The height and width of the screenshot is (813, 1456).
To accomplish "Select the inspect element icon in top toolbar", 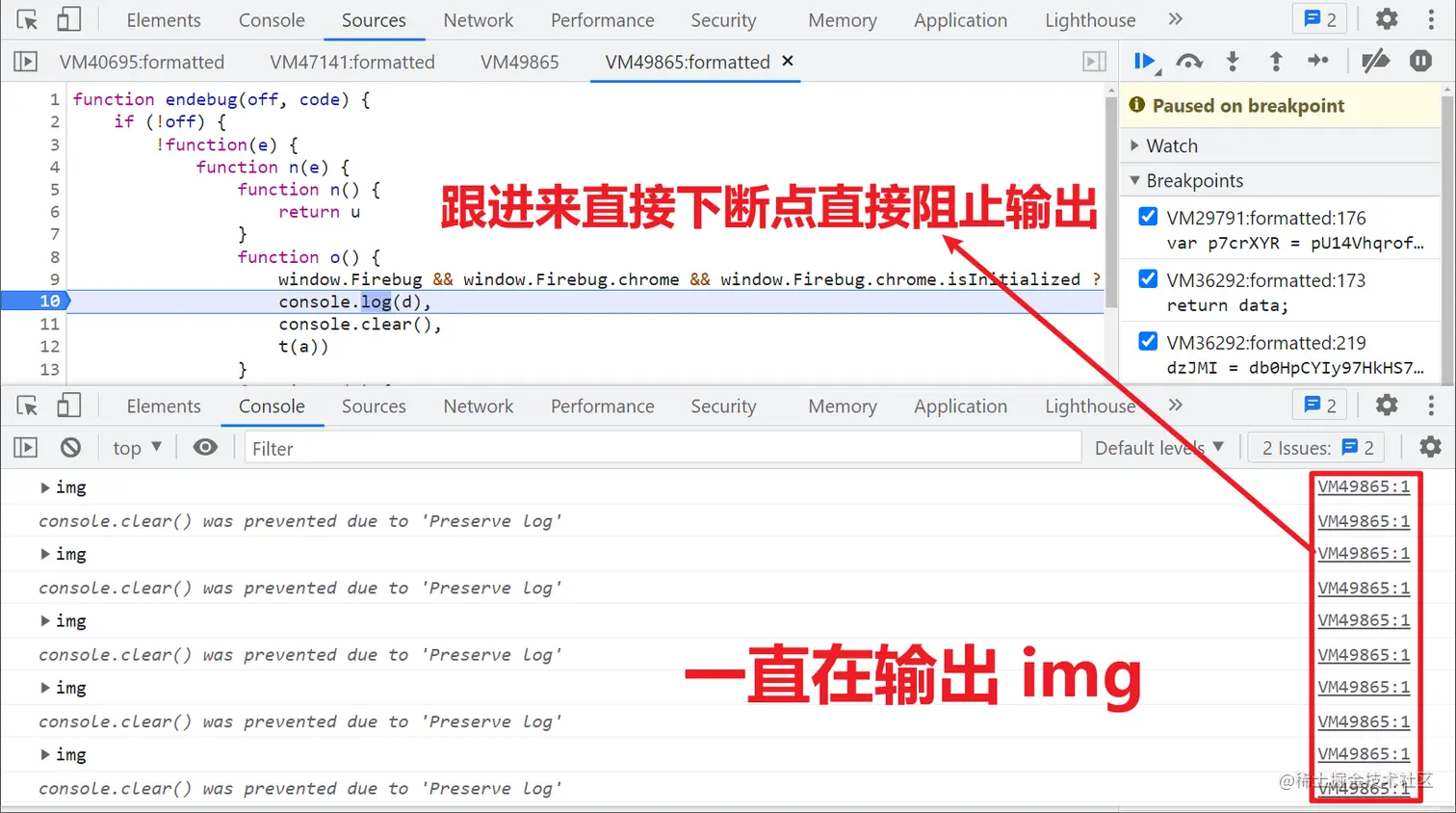I will pyautogui.click(x=27, y=19).
